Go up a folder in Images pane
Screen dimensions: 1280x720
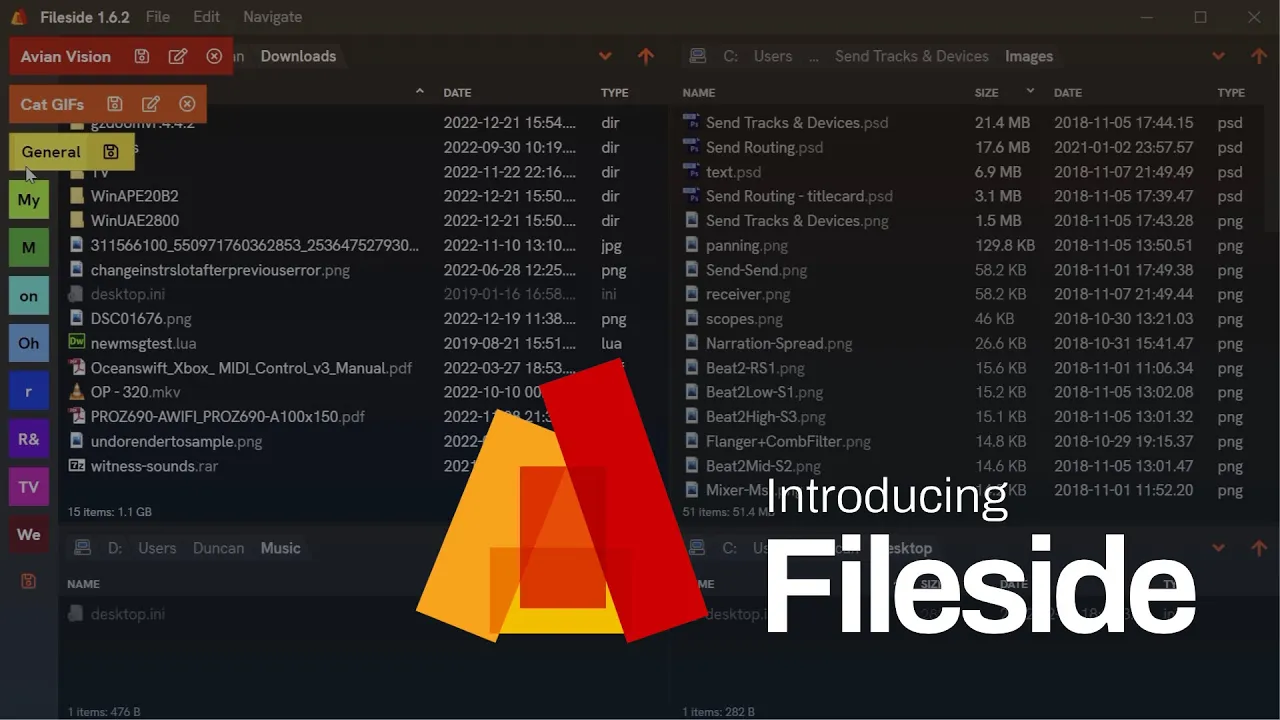pos(1259,56)
